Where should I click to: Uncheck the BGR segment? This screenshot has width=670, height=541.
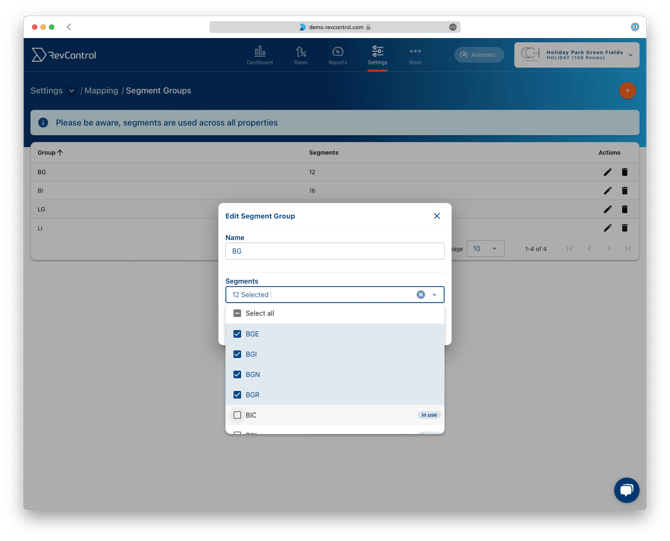tap(237, 395)
